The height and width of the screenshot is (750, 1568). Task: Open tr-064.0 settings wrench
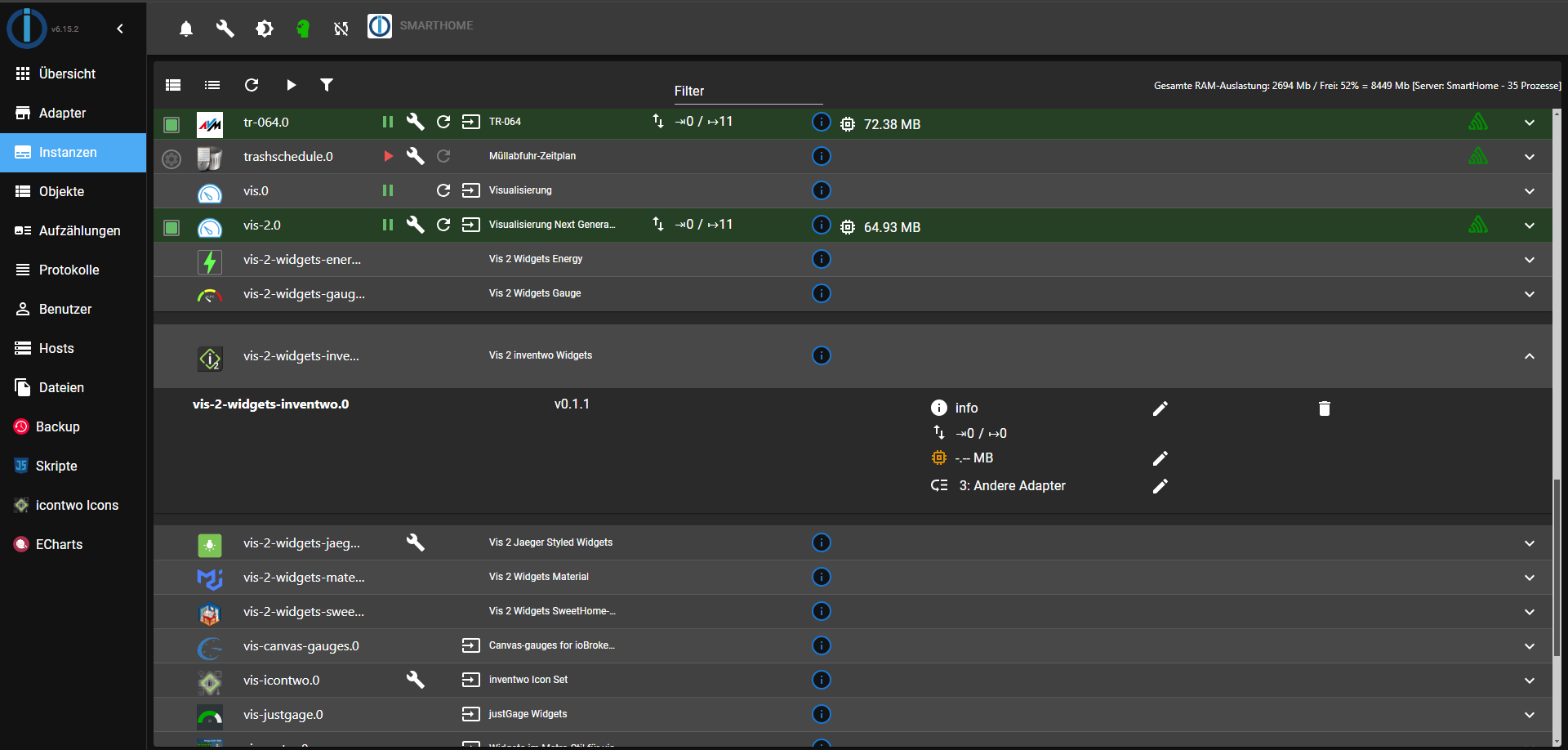click(x=416, y=122)
